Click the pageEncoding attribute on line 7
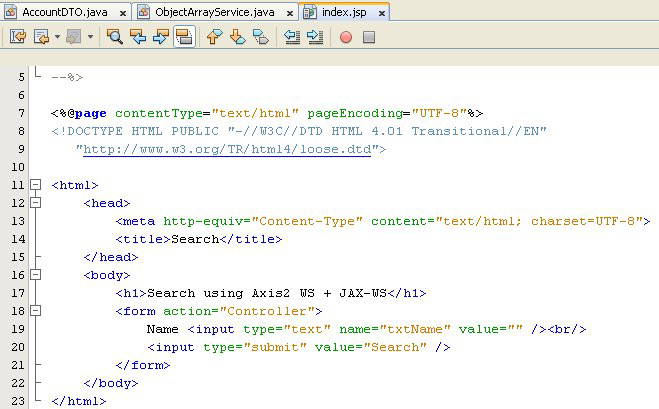 (355, 113)
